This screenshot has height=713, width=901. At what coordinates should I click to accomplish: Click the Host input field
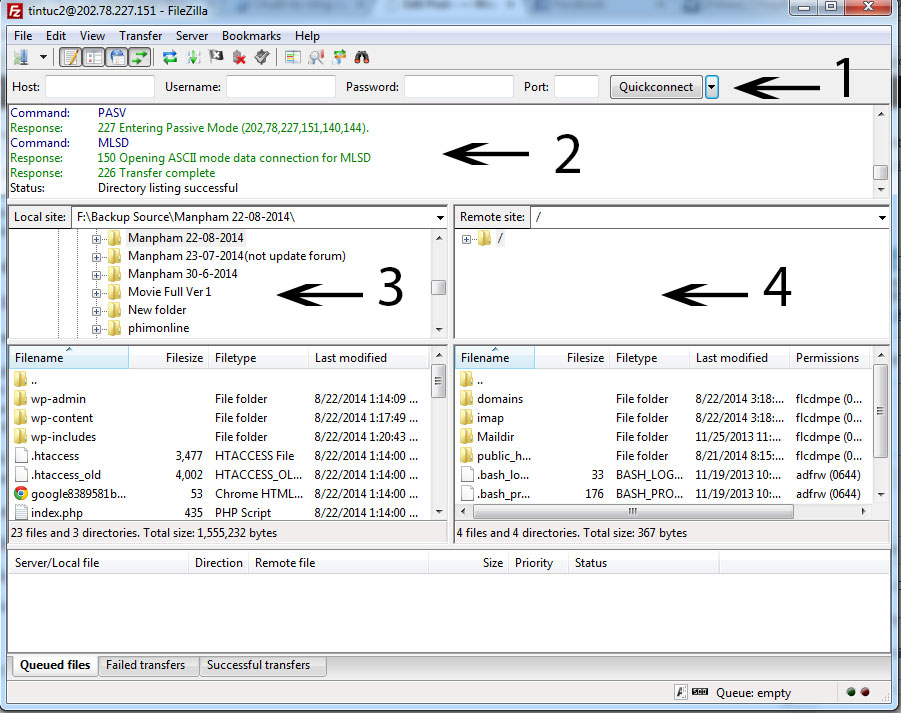click(100, 87)
